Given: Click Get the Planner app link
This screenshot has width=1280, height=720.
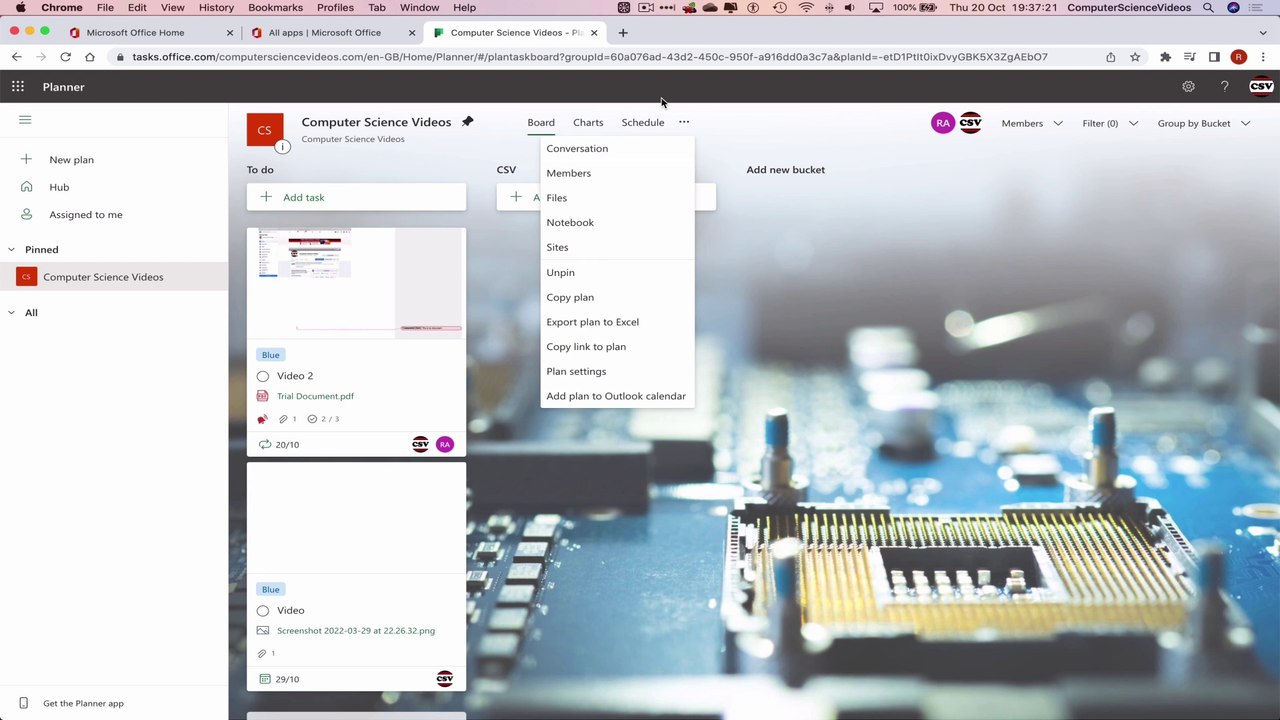Looking at the screenshot, I should click(x=83, y=703).
